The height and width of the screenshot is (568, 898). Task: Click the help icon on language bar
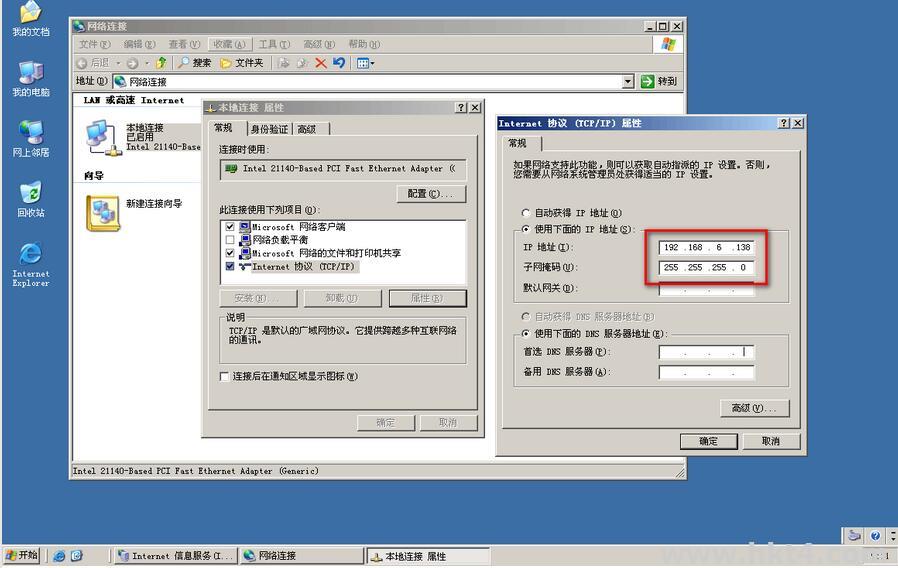875,536
